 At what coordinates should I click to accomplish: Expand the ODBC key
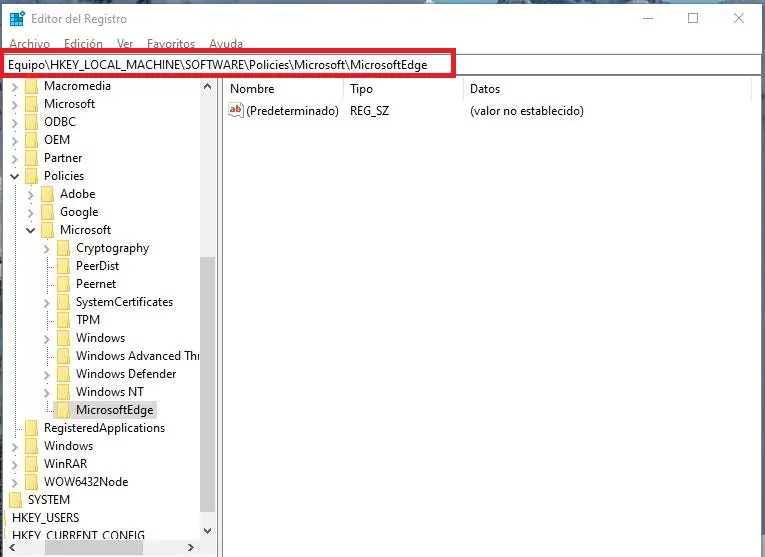click(x=15, y=123)
